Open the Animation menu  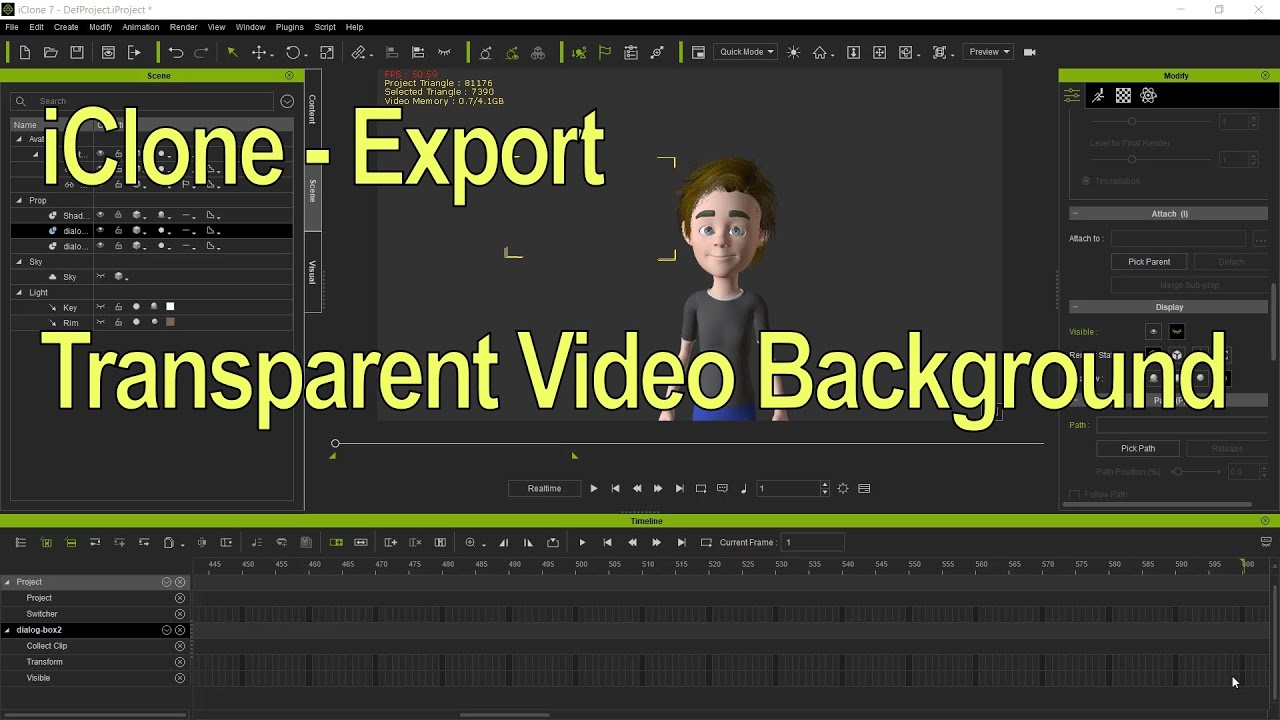pyautogui.click(x=140, y=27)
